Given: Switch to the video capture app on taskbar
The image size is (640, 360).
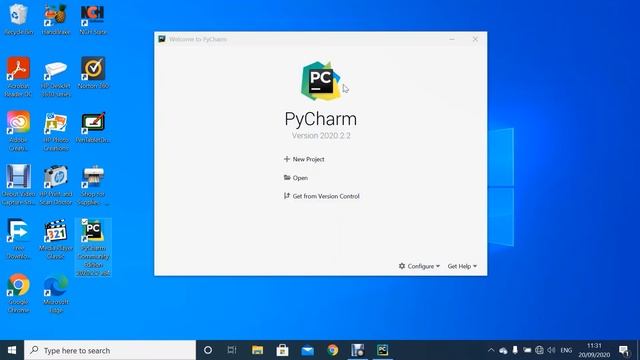Looking at the screenshot, I should point(358,350).
